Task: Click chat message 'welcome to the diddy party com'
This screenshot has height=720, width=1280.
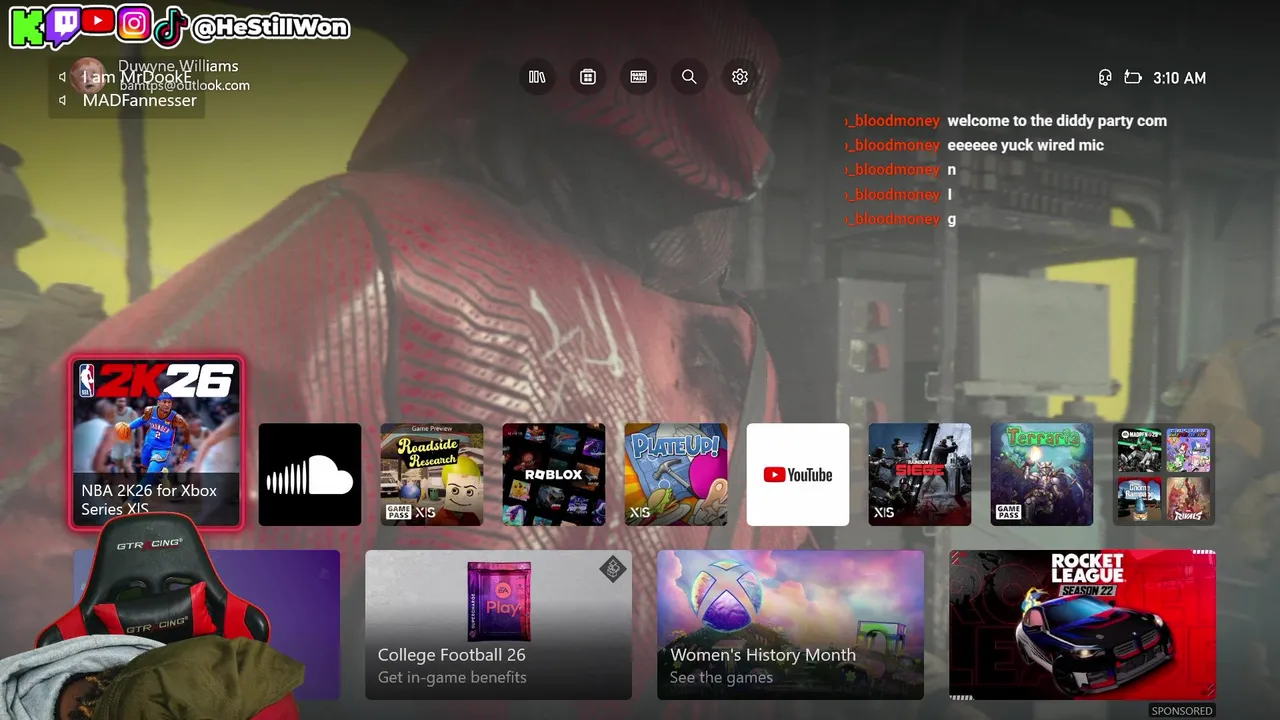Action: 1057,121
